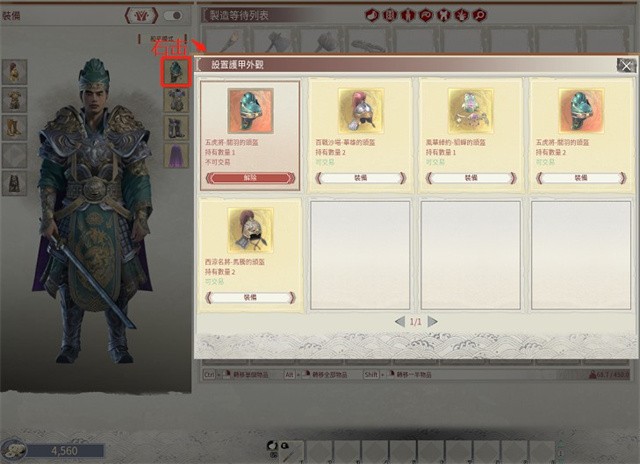Select the golden boots equipment slot

pyautogui.click(x=14, y=128)
